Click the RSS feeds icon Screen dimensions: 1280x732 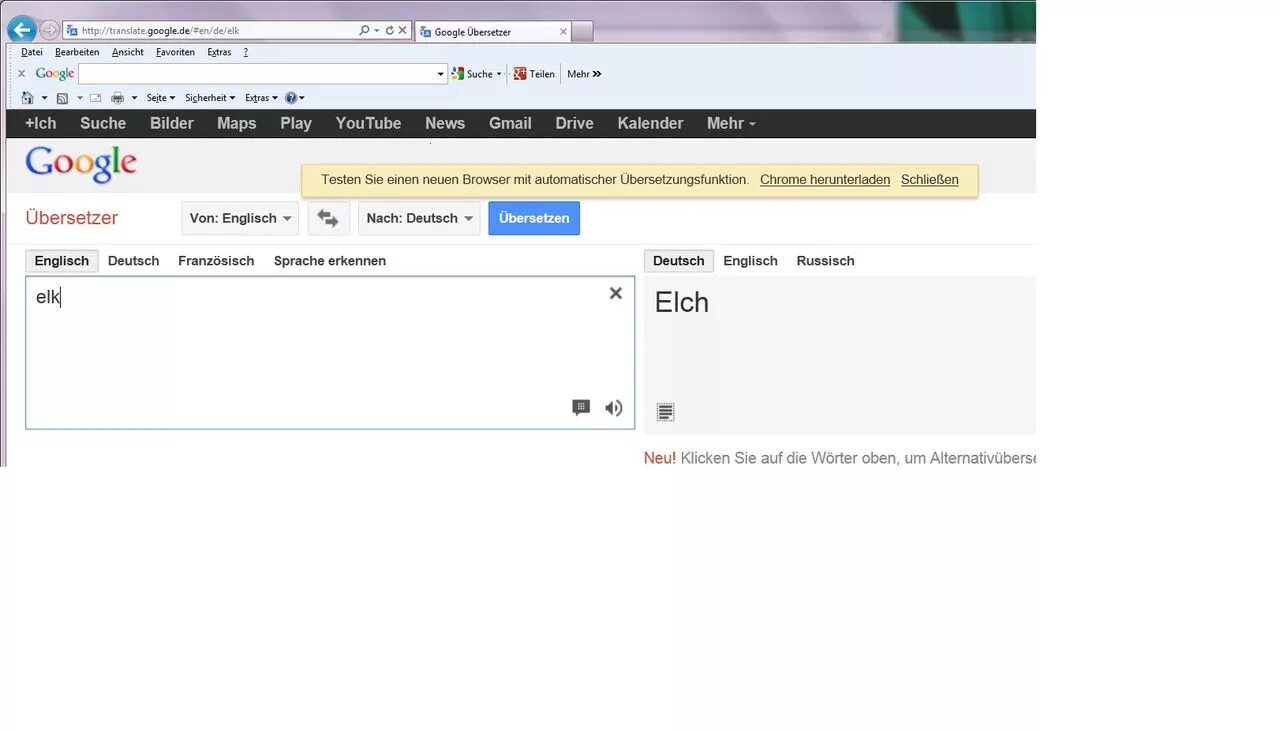point(62,98)
